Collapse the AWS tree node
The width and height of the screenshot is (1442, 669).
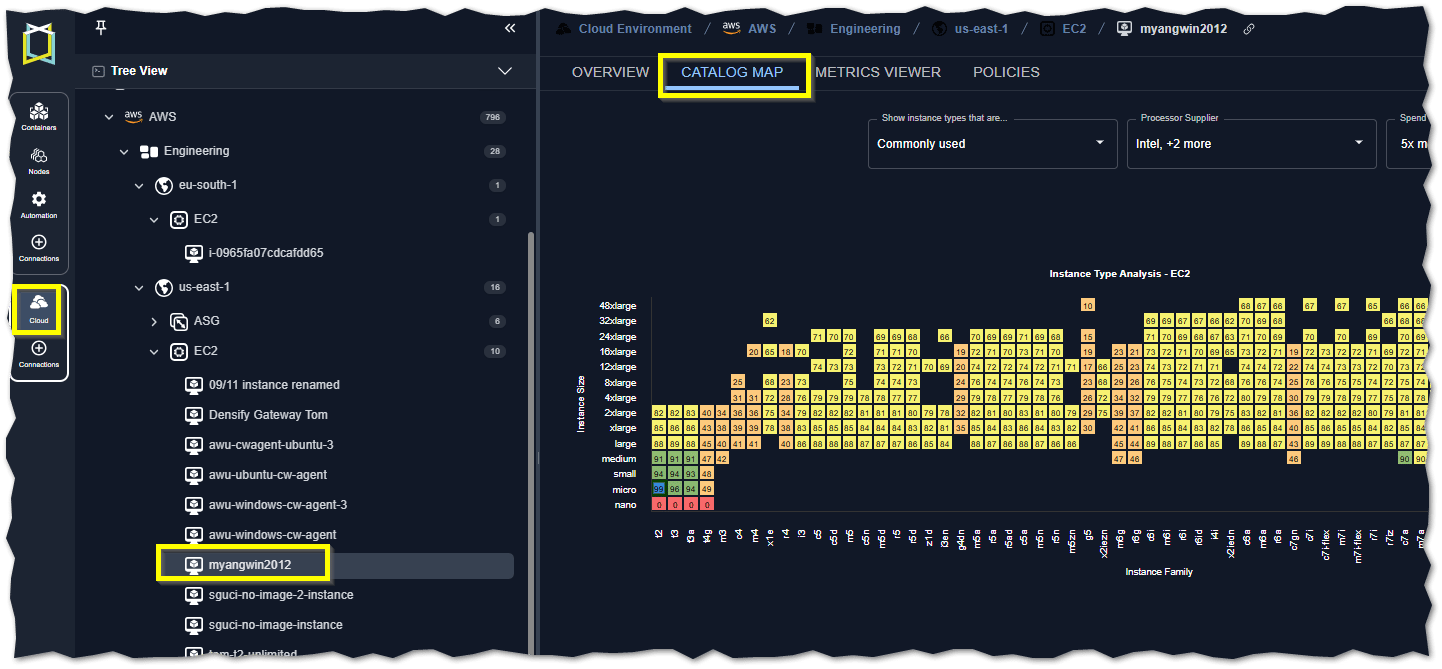(109, 117)
